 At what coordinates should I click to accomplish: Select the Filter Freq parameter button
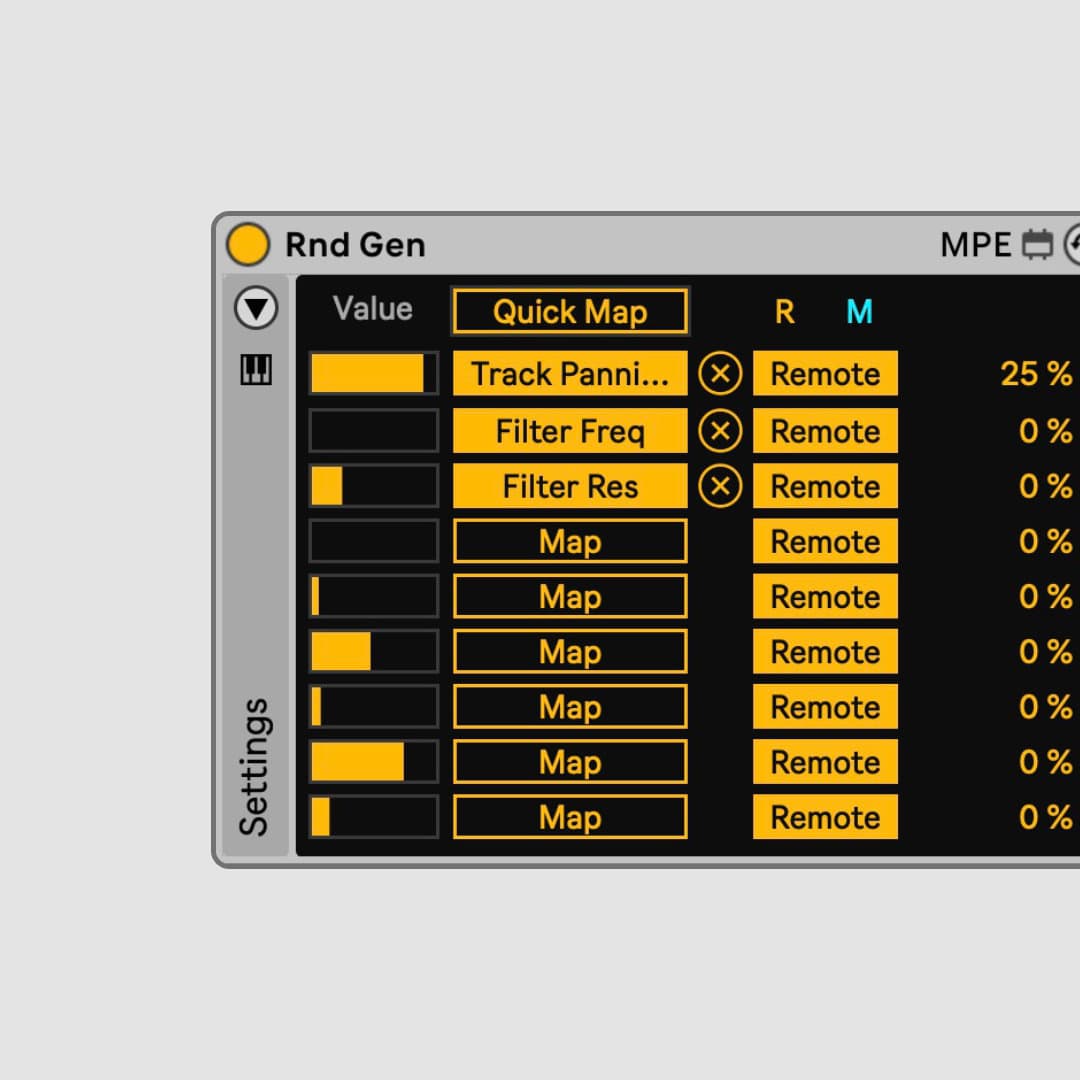tap(570, 431)
